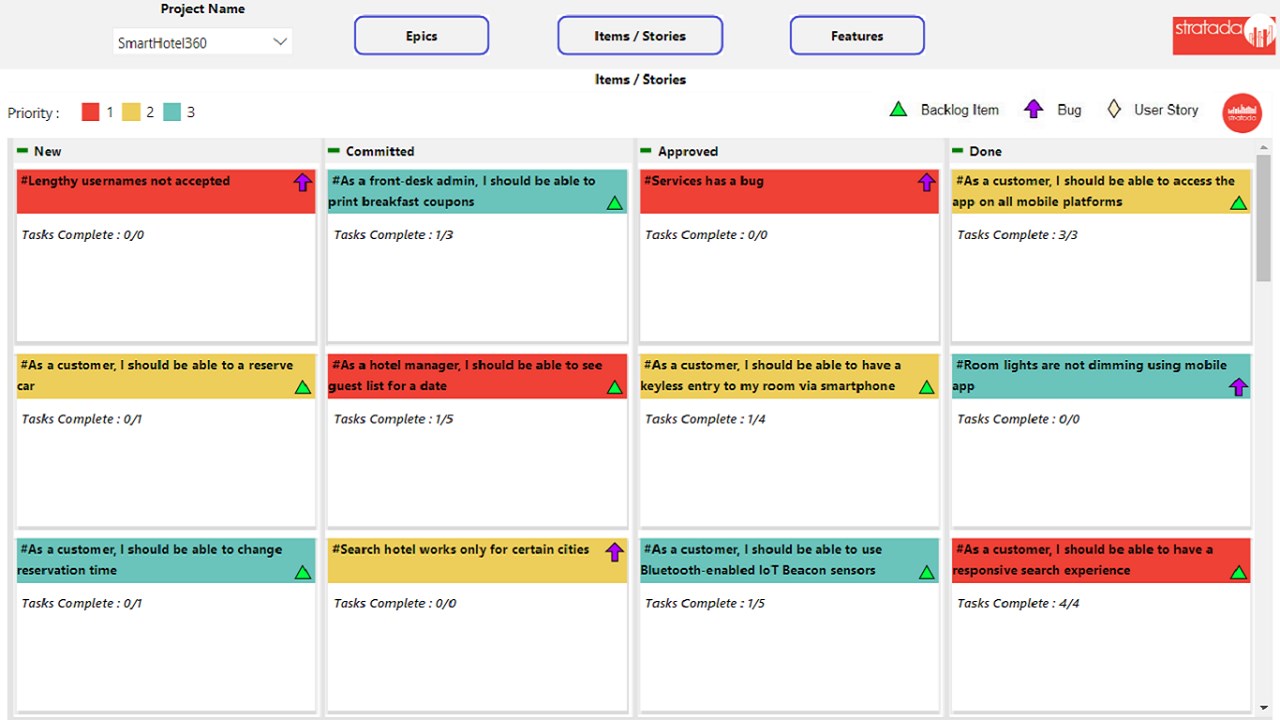Click the vertical scrollbar down arrow
The height and width of the screenshot is (720, 1280).
(x=1264, y=709)
